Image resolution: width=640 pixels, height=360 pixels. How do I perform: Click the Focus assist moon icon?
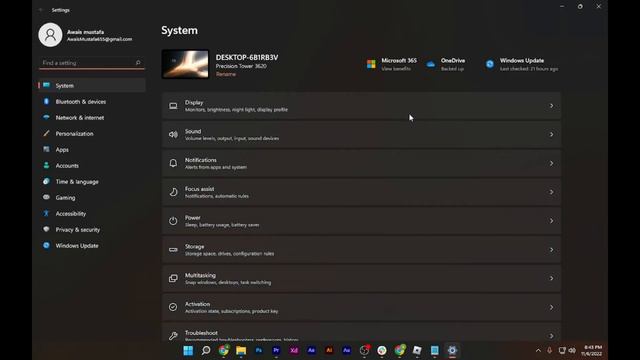(x=173, y=192)
